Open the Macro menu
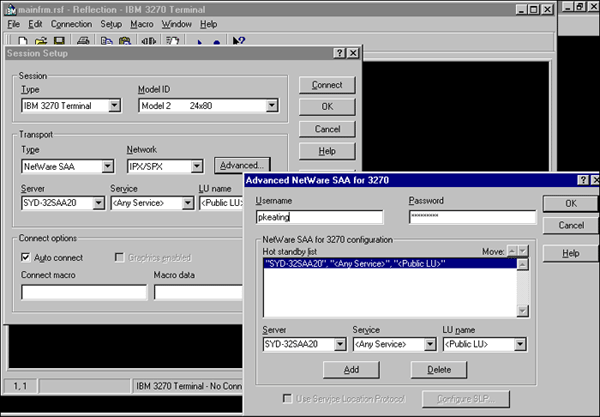Image resolution: width=600 pixels, height=417 pixels. pos(142,24)
